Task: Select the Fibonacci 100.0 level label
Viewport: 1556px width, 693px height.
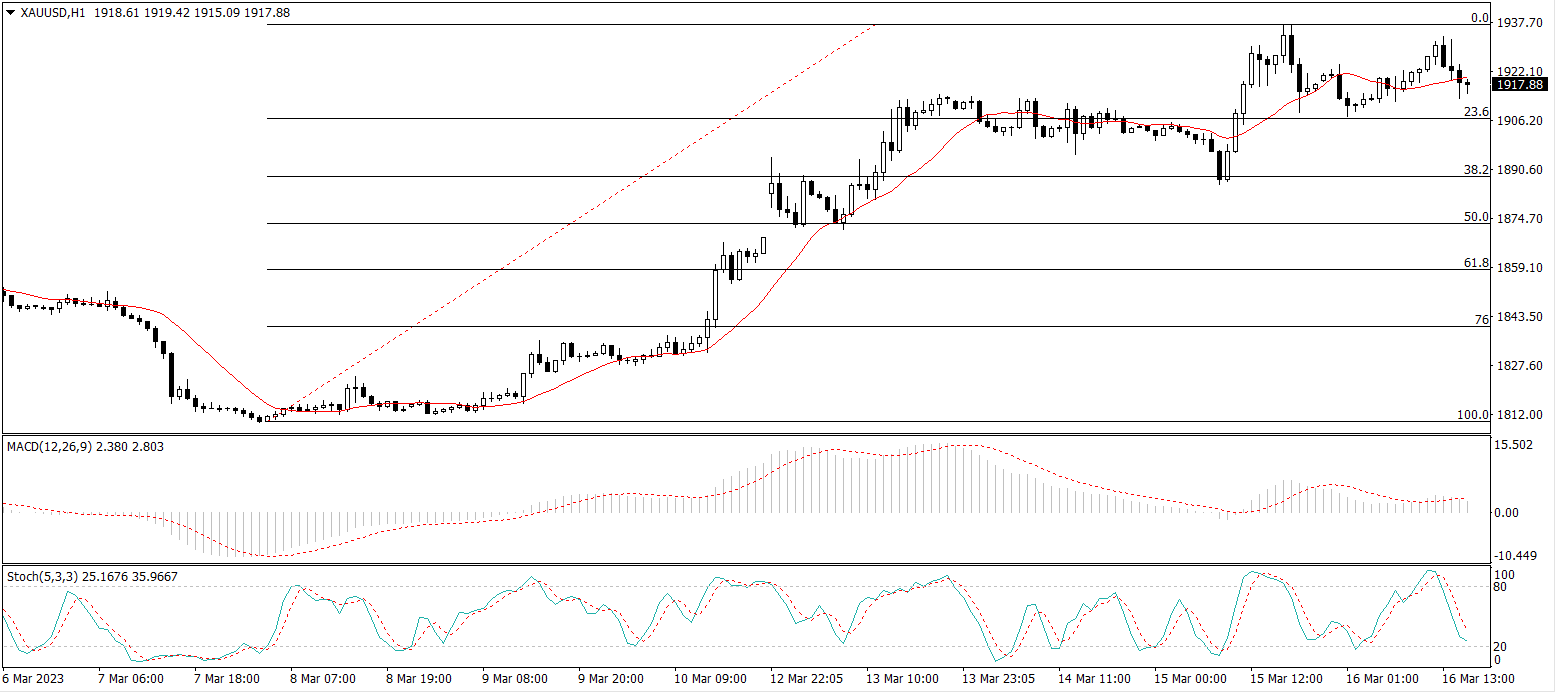Action: [x=1473, y=414]
